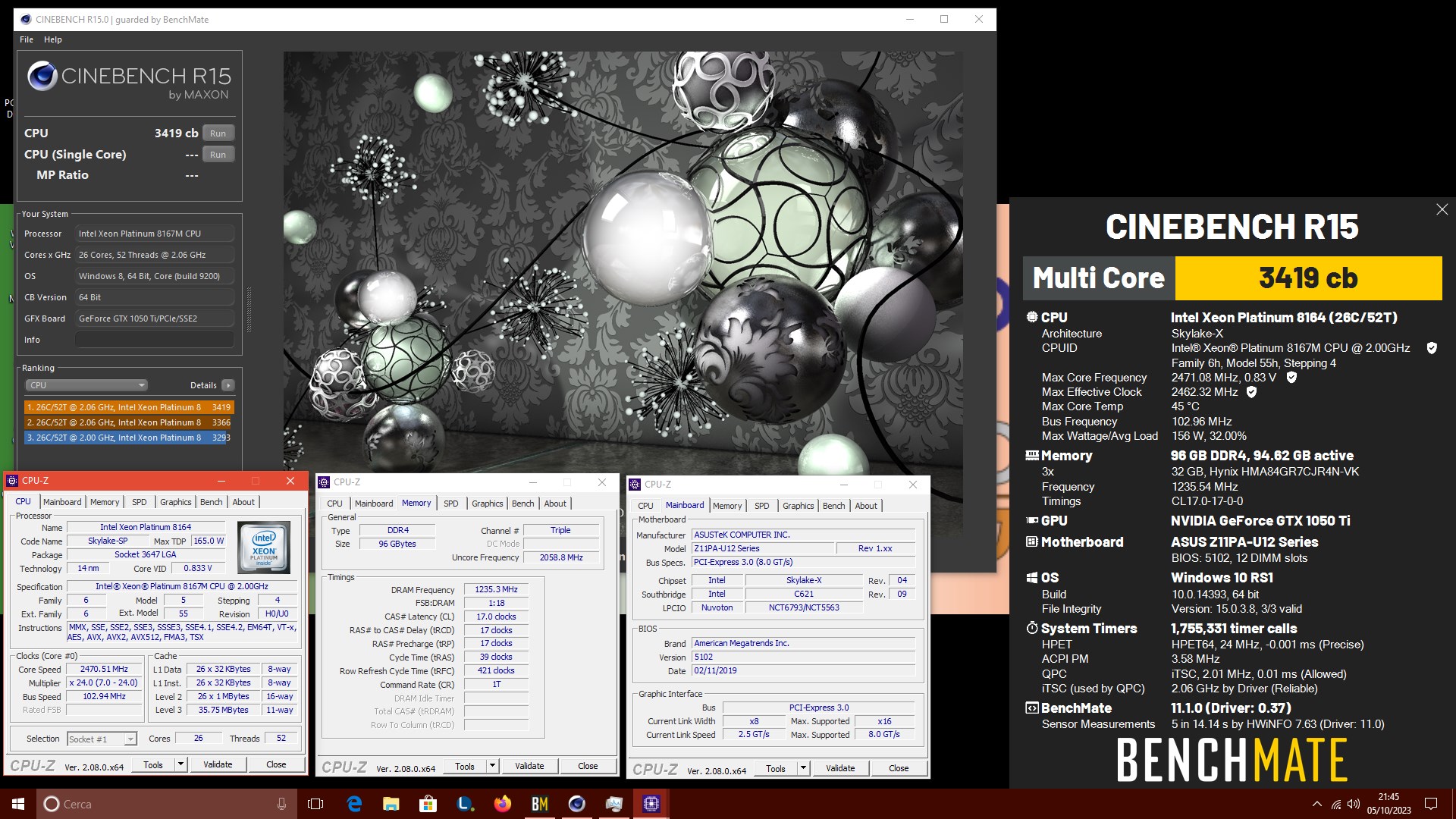Open Graphics tab in Mainboard CPU-Z window
The width and height of the screenshot is (1456, 819).
pyautogui.click(x=798, y=506)
